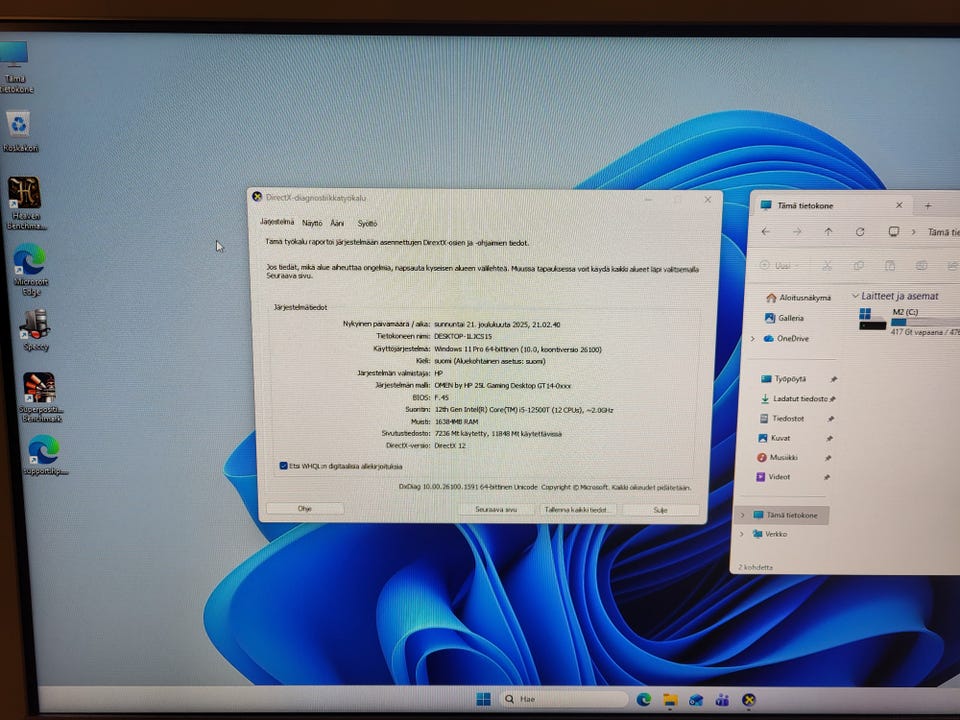Select Ladatut tiedostot in Explorer sidebar

793,398
